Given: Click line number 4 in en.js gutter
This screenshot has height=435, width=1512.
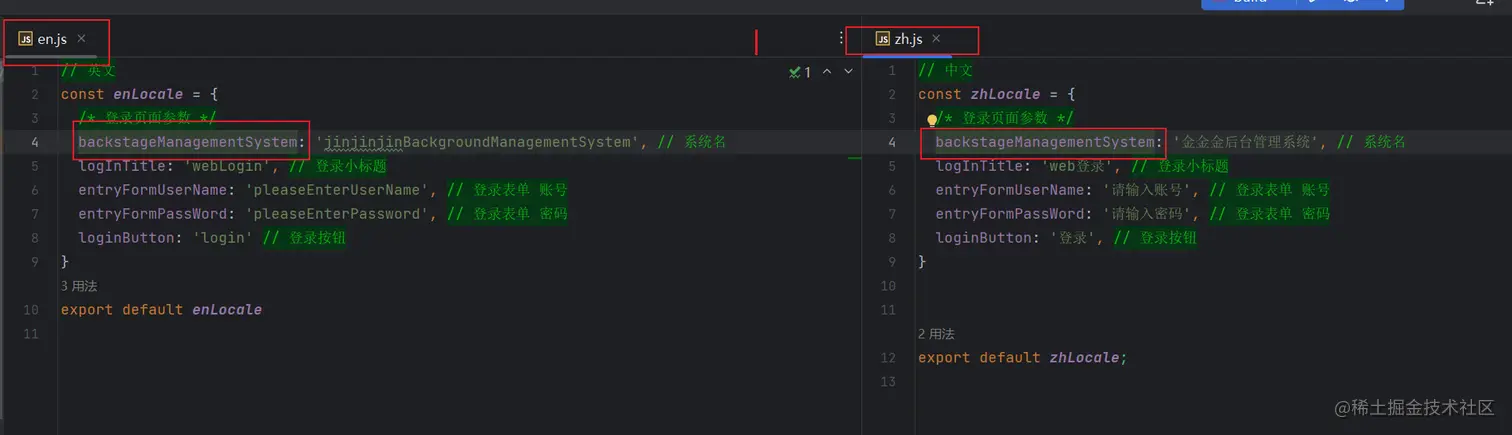Looking at the screenshot, I should [35, 142].
